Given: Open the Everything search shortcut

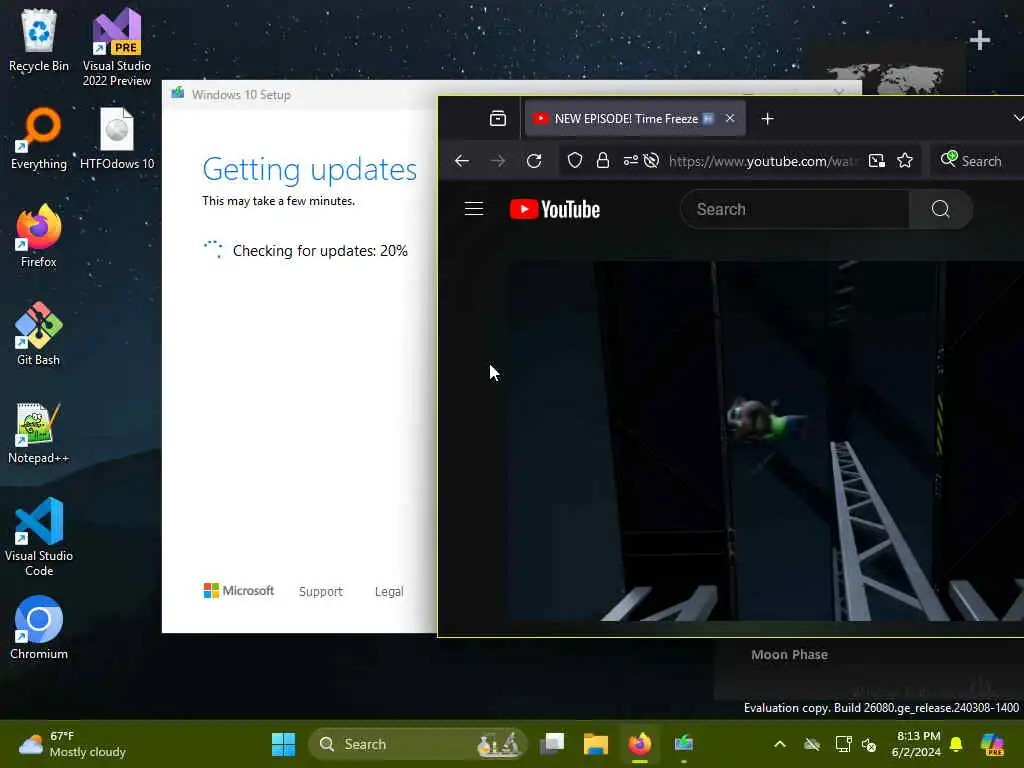Looking at the screenshot, I should pyautogui.click(x=39, y=138).
